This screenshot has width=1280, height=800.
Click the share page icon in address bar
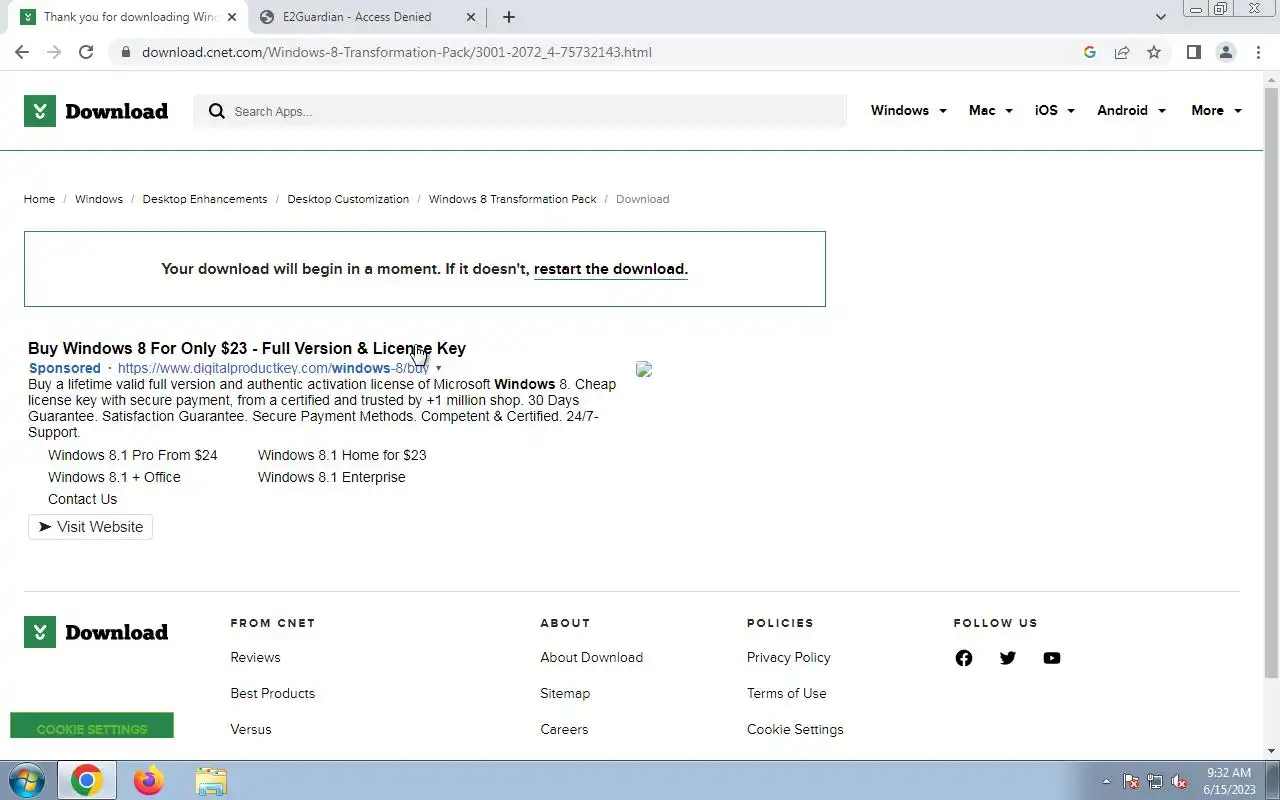(1122, 52)
